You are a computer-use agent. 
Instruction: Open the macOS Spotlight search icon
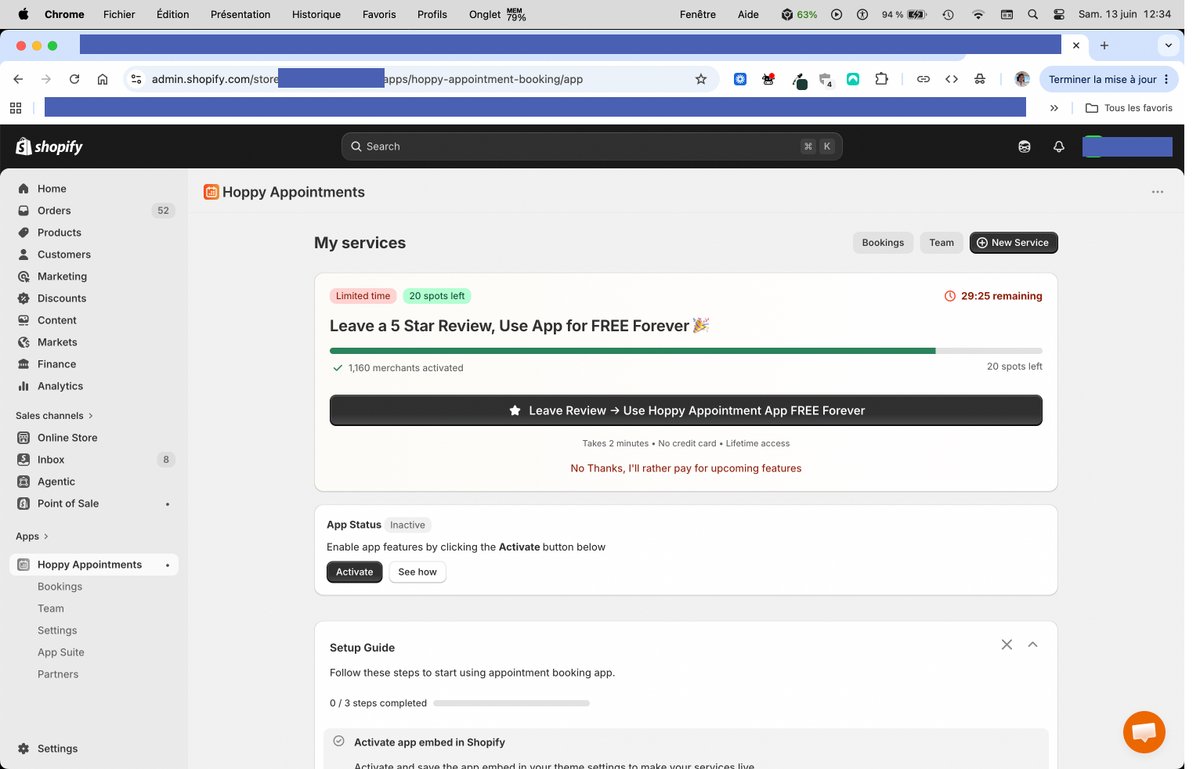pyautogui.click(x=1033, y=14)
